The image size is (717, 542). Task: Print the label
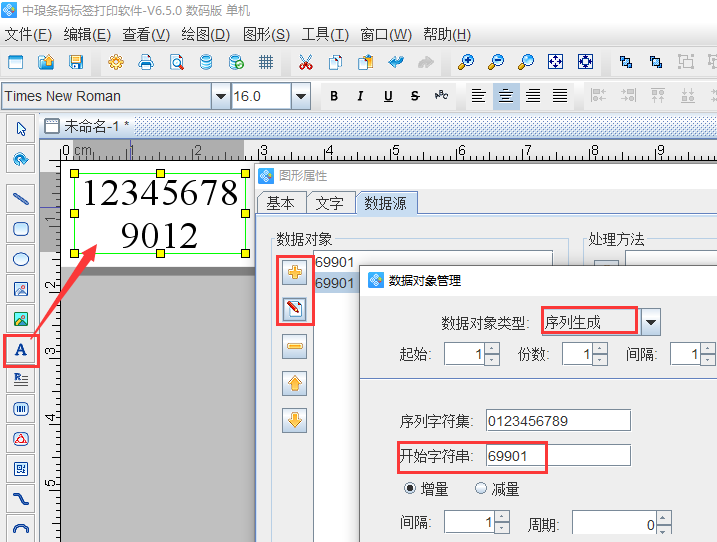[x=146, y=62]
